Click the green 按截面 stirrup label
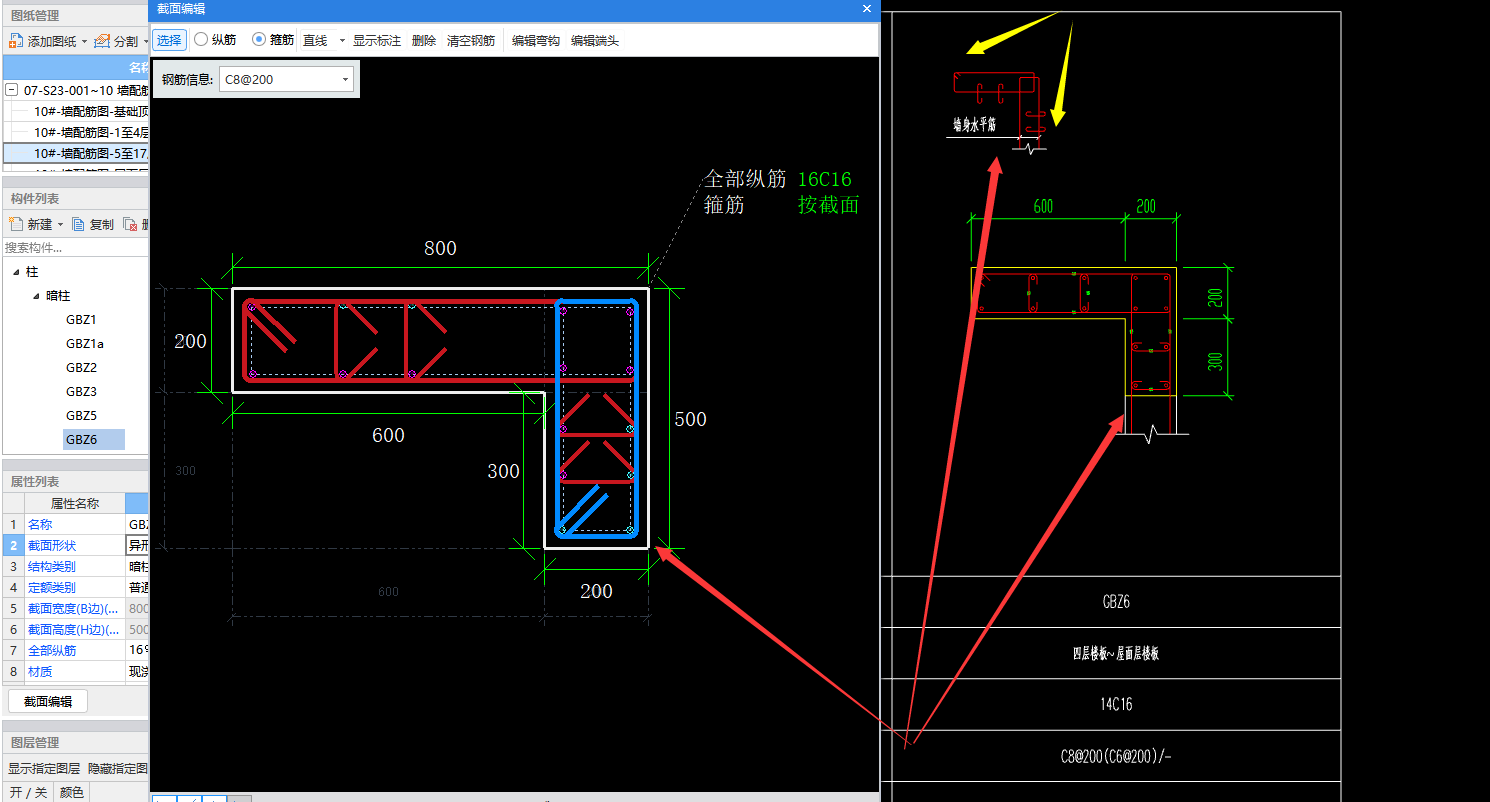 (828, 205)
